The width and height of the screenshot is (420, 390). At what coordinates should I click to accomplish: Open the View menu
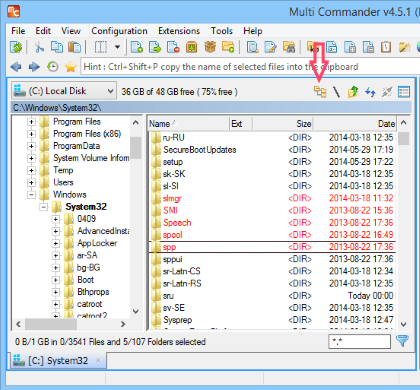(x=71, y=31)
